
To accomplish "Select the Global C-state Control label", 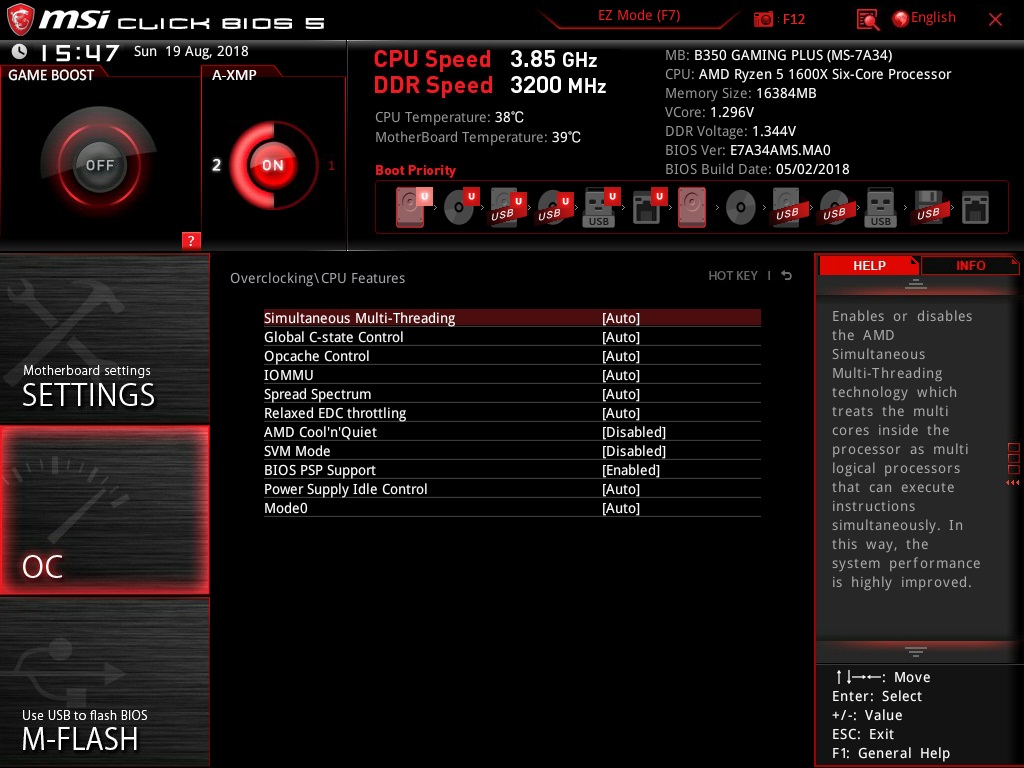I will (333, 337).
